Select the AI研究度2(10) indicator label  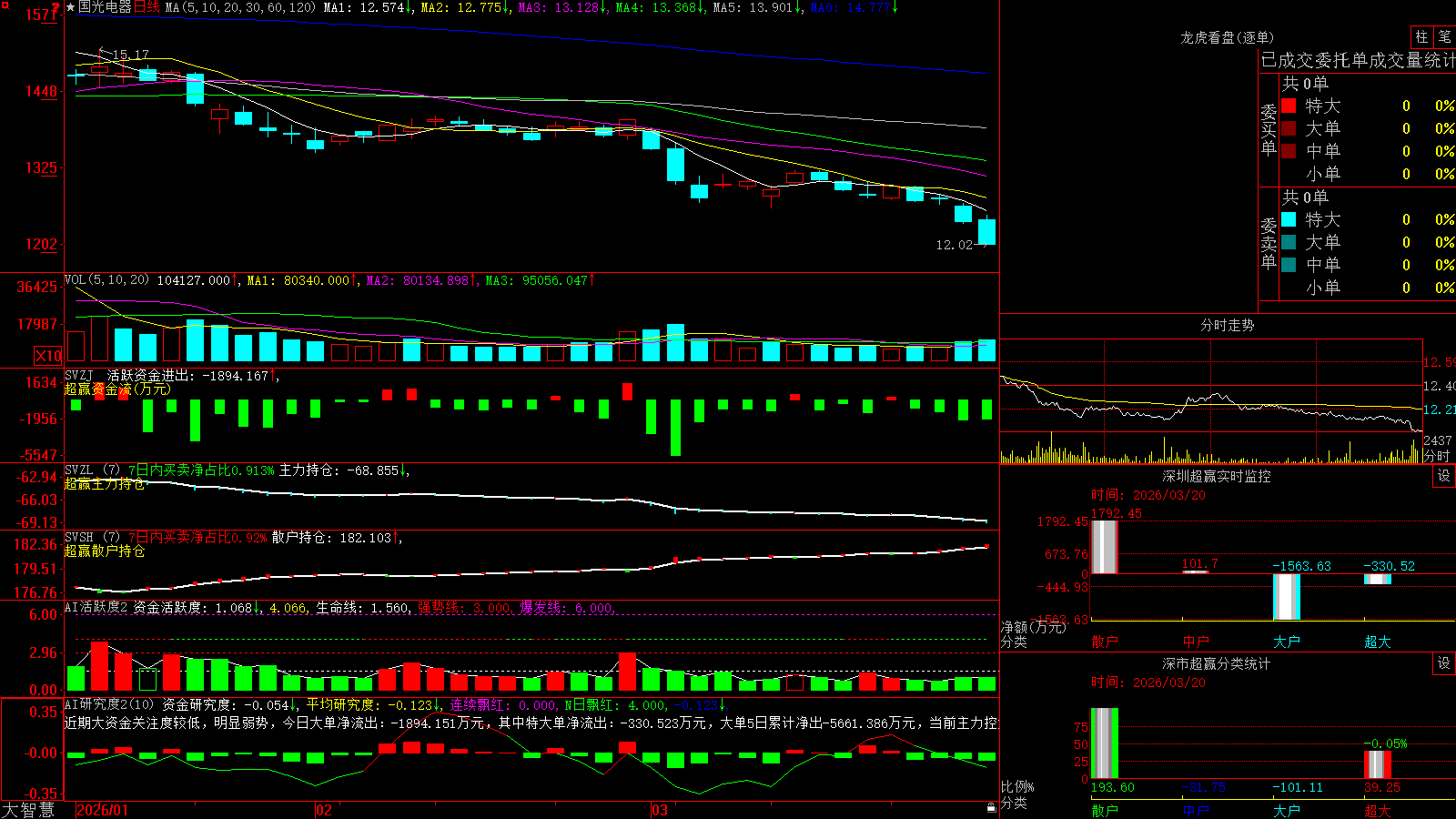click(110, 704)
